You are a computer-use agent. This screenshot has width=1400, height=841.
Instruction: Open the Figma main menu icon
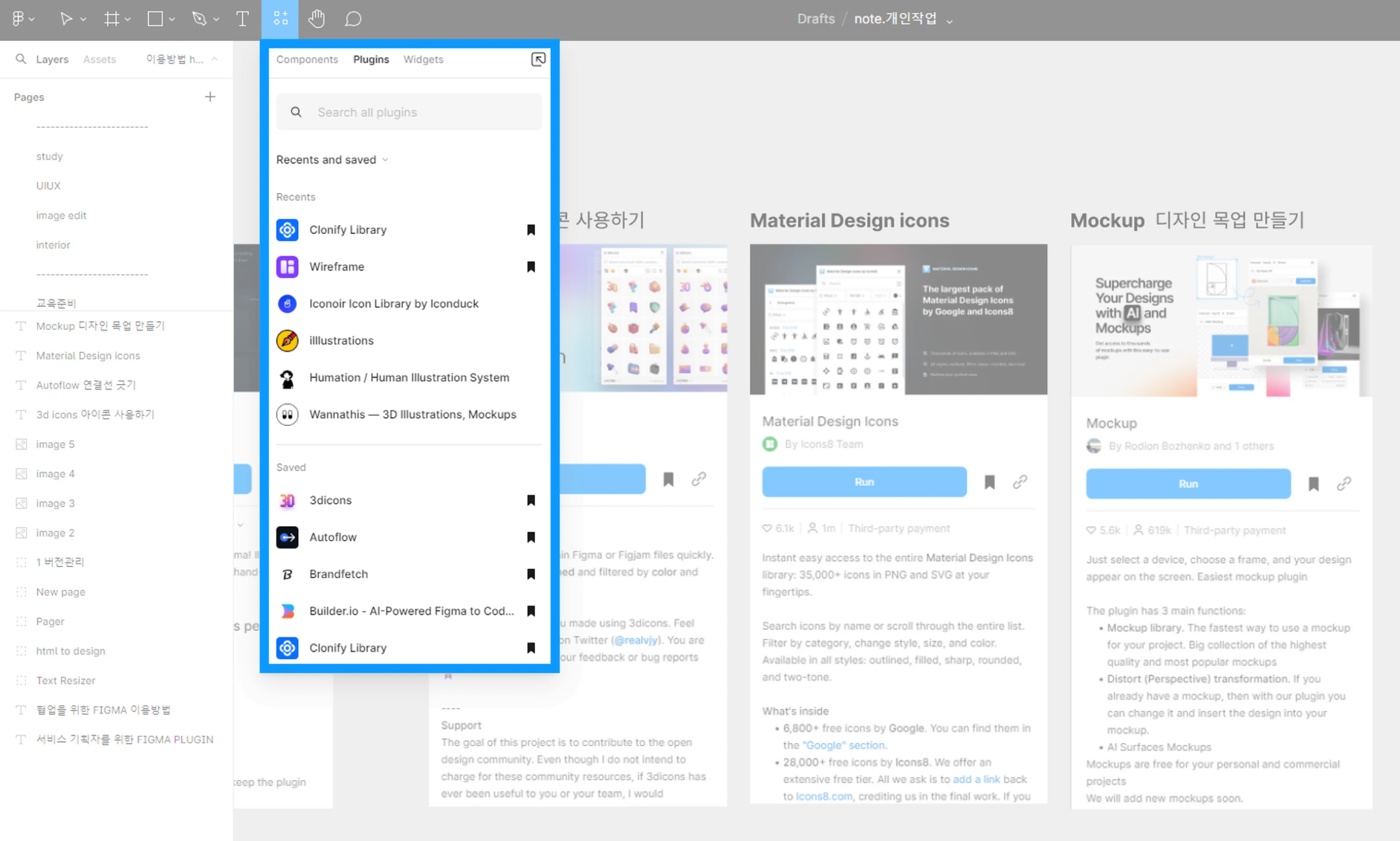tap(18, 19)
